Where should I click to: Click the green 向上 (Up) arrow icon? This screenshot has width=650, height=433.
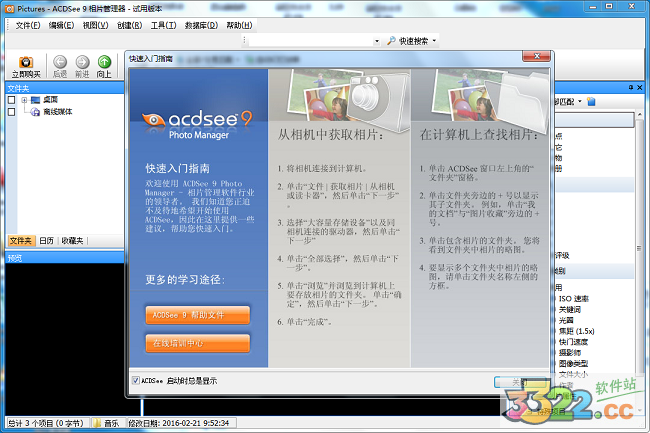pos(104,62)
